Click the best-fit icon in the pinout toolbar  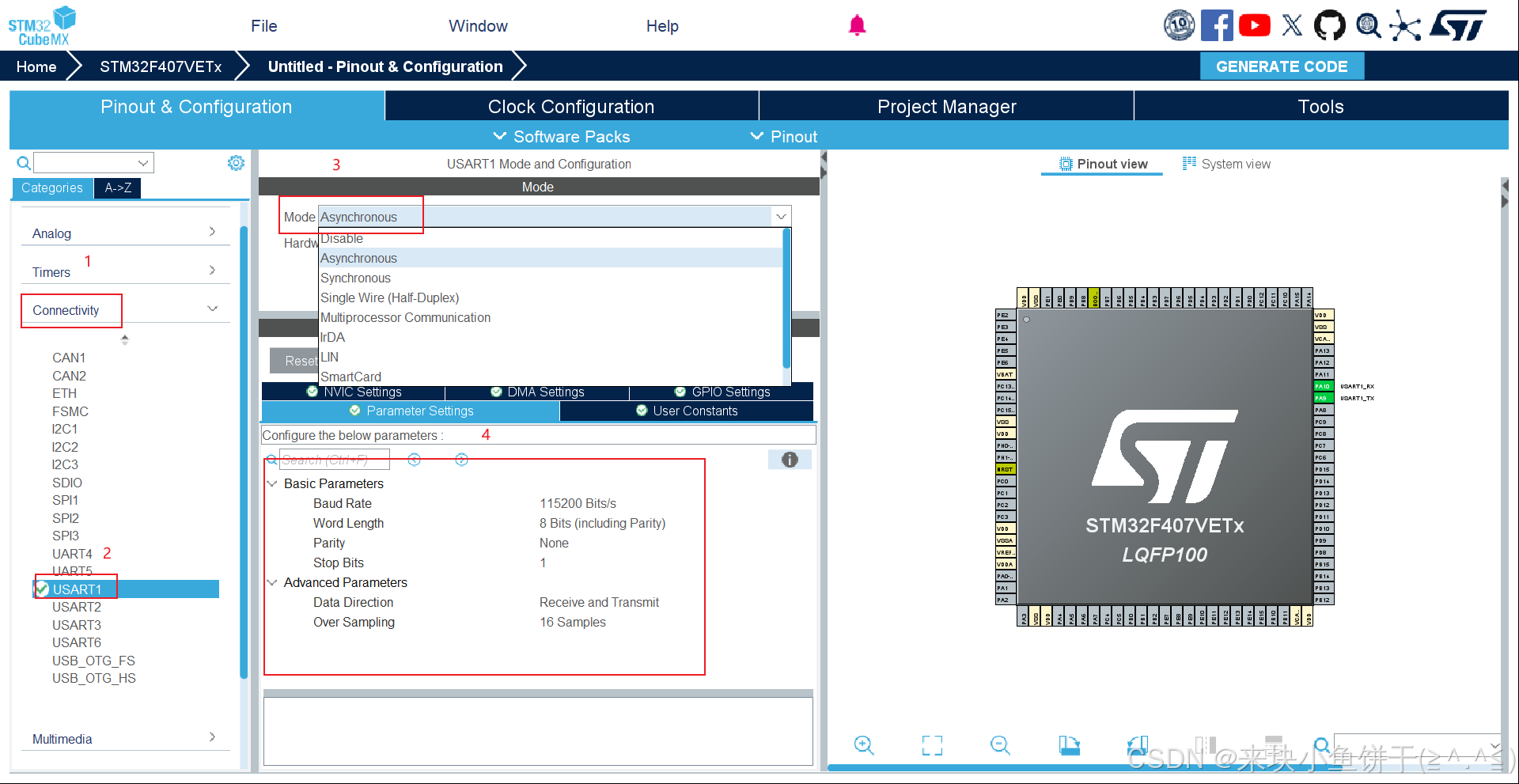pos(932,745)
